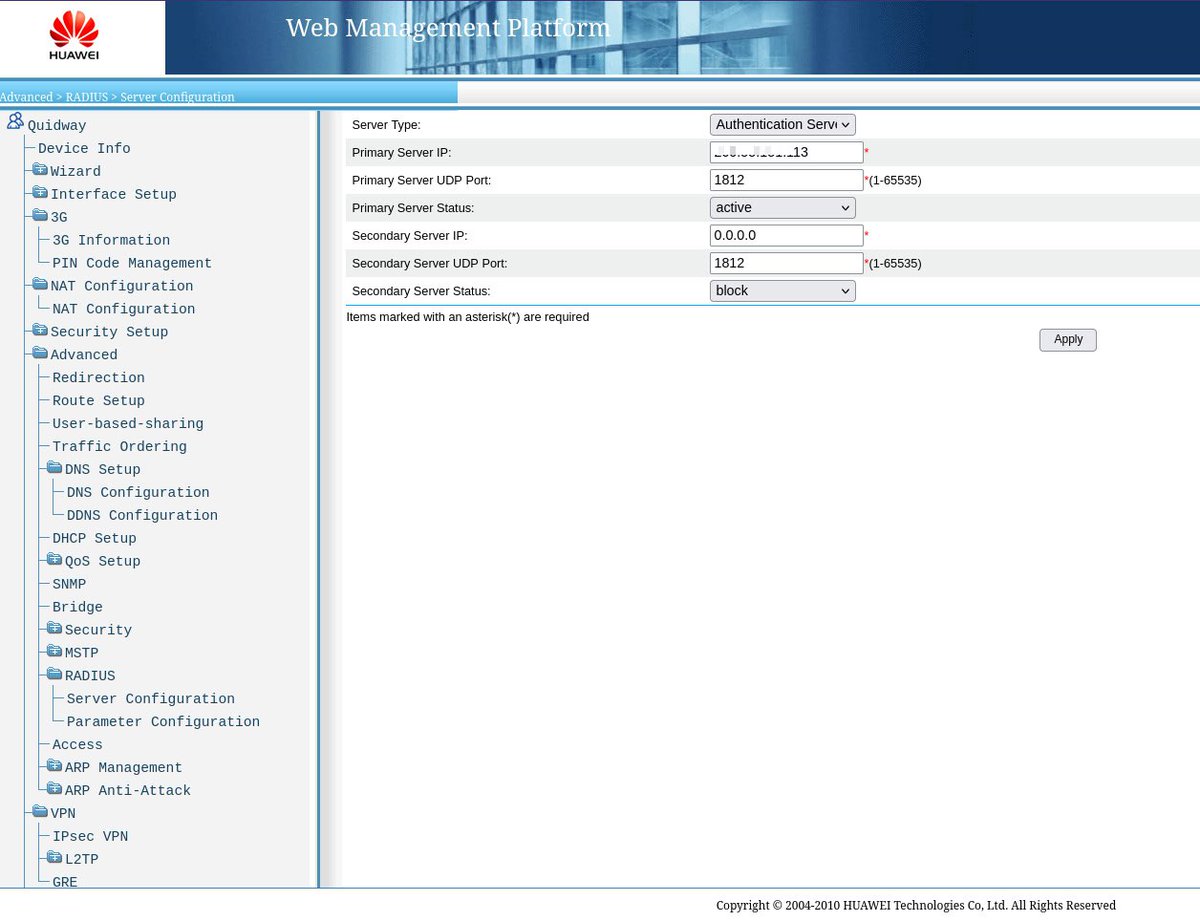Viewport: 1200px width, 922px height.
Task: Select the ARP Anti-Attack tree label
Action: tap(128, 792)
